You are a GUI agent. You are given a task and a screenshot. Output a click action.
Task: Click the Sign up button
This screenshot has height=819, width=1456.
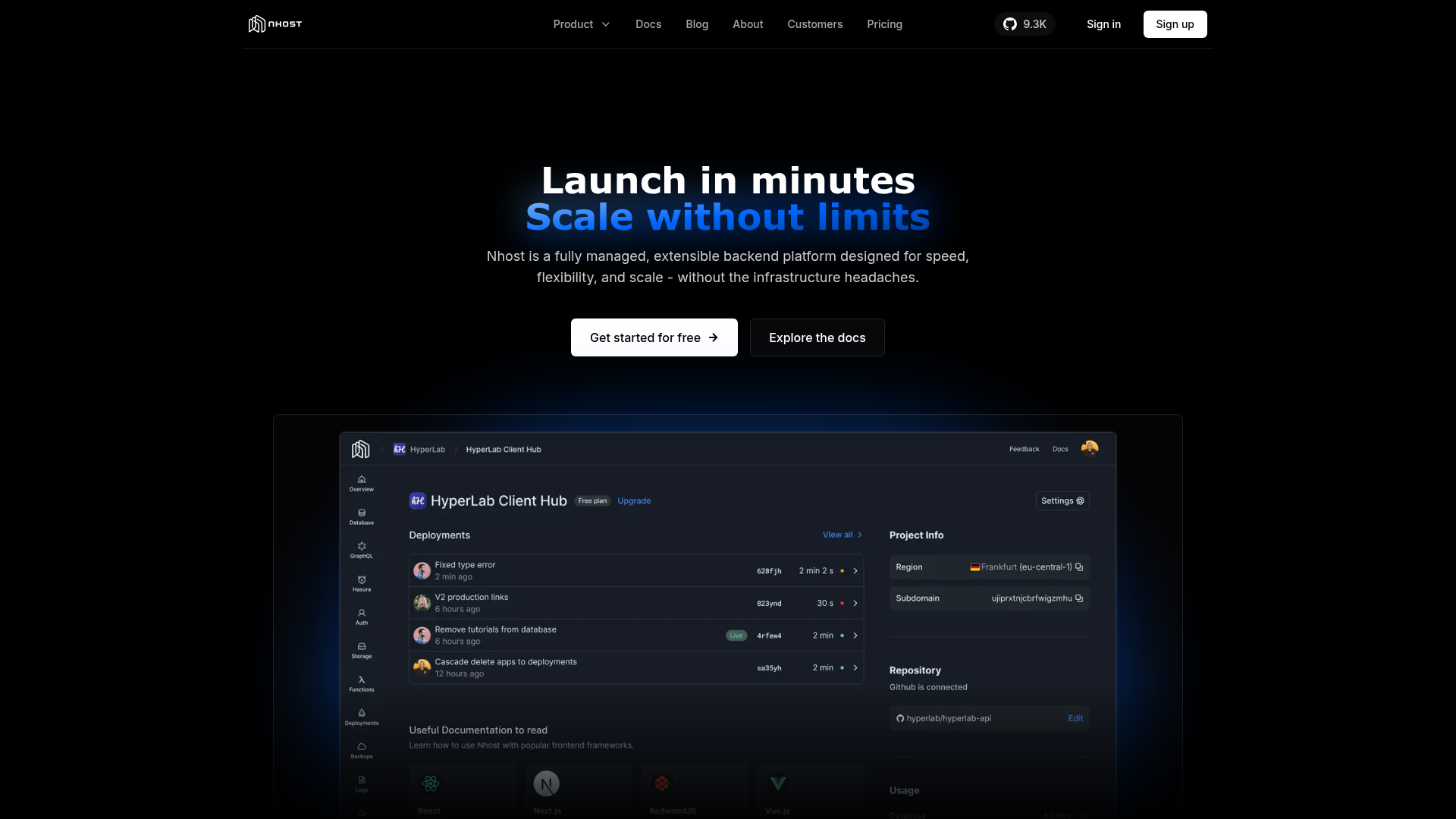pyautogui.click(x=1175, y=24)
